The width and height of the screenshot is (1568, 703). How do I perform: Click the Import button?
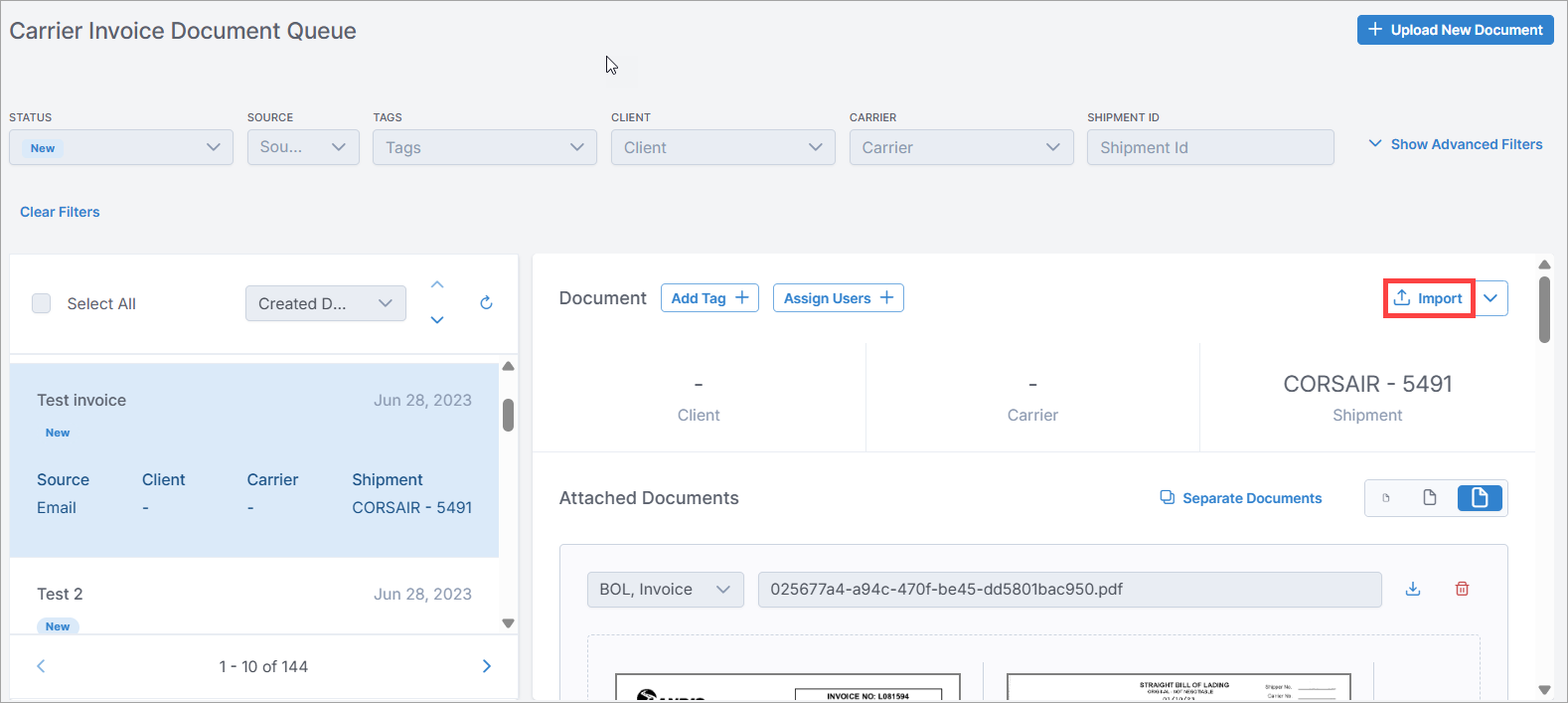[x=1429, y=298]
